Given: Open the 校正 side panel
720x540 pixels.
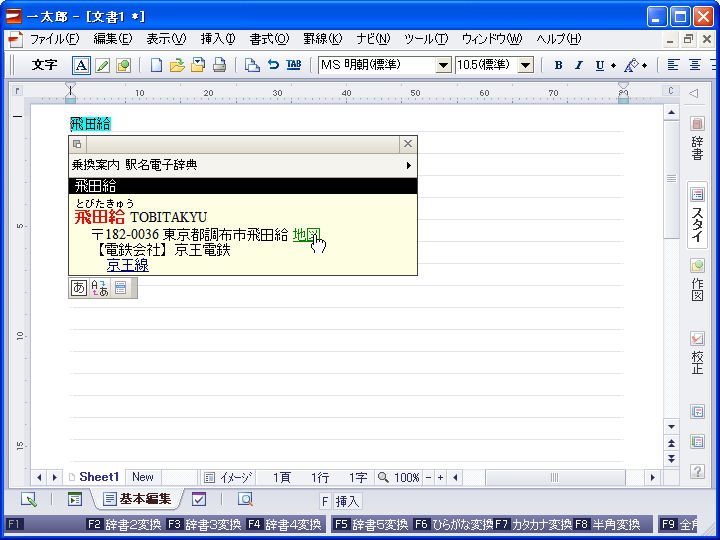Looking at the screenshot, I should pos(697,352).
